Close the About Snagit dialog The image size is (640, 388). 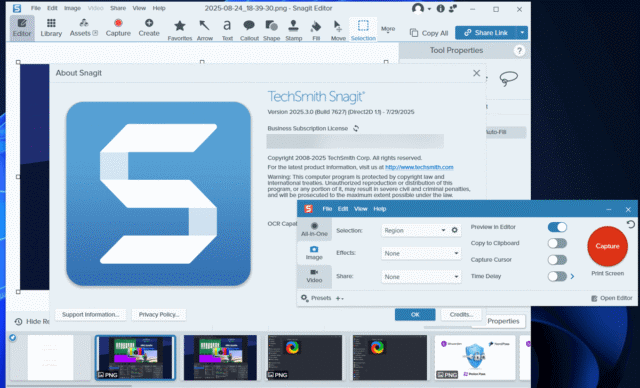[x=476, y=73]
